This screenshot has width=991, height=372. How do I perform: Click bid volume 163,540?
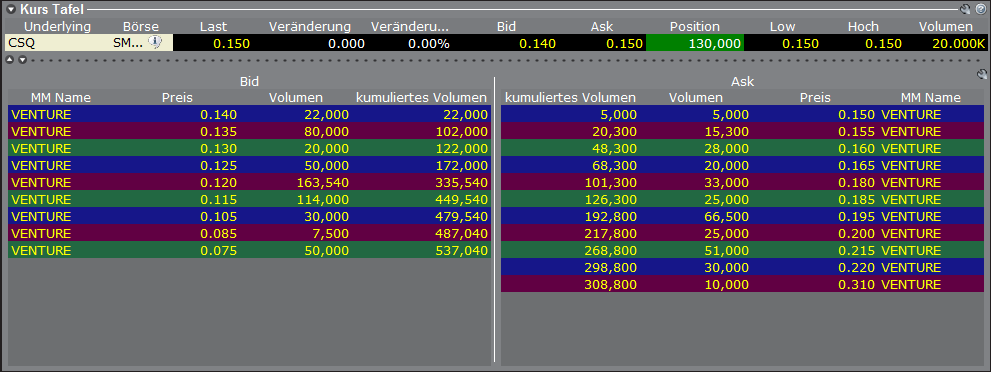coord(322,183)
